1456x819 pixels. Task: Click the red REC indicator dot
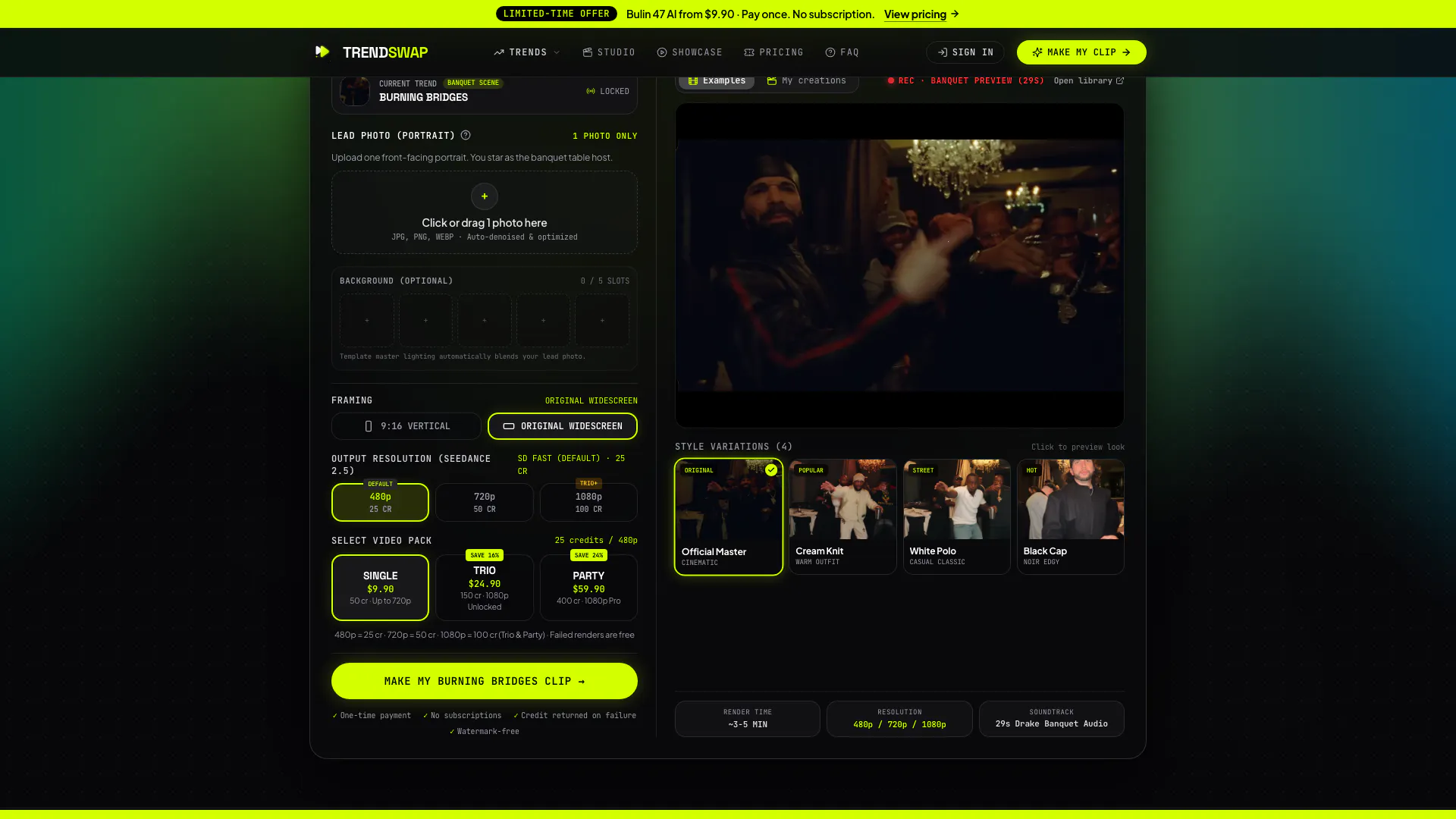pos(891,80)
